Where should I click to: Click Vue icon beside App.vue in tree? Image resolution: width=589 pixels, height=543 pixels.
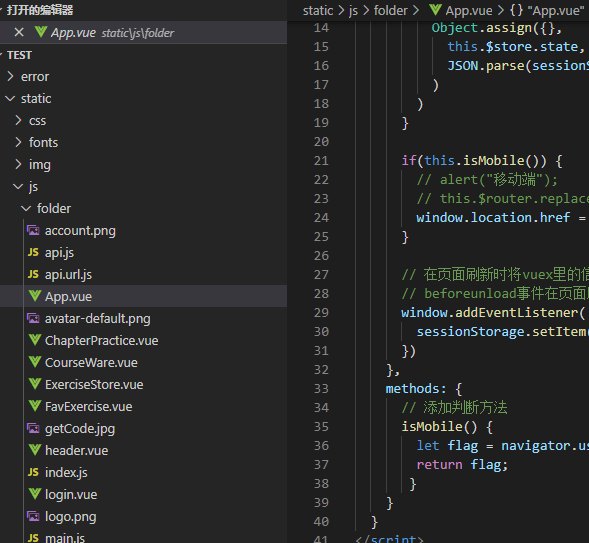35,296
